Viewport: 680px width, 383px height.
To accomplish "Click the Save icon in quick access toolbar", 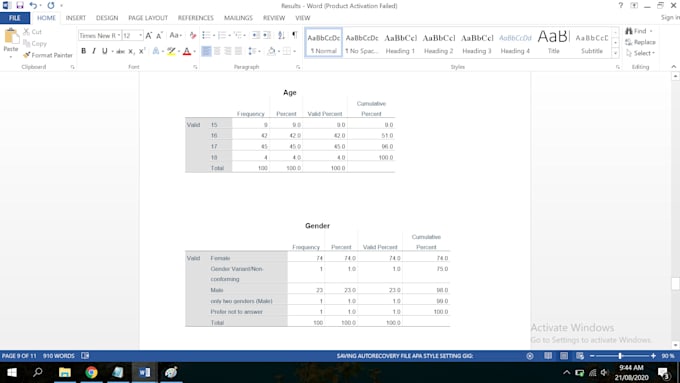I will pos(20,6).
